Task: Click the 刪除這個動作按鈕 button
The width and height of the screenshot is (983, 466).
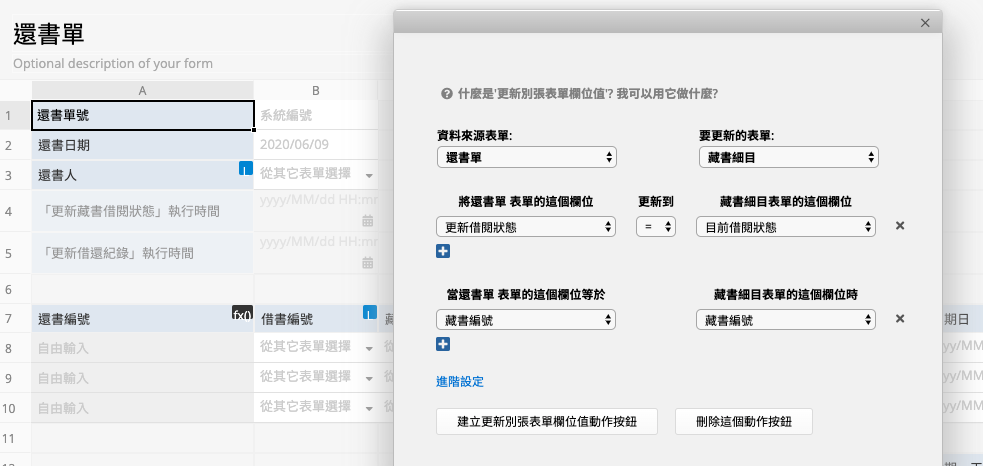Action: [743, 421]
